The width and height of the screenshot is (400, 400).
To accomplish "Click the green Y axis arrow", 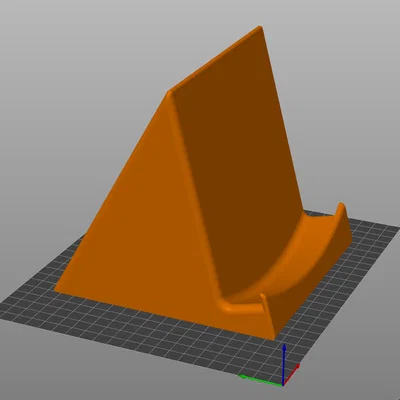I will 261,380.
